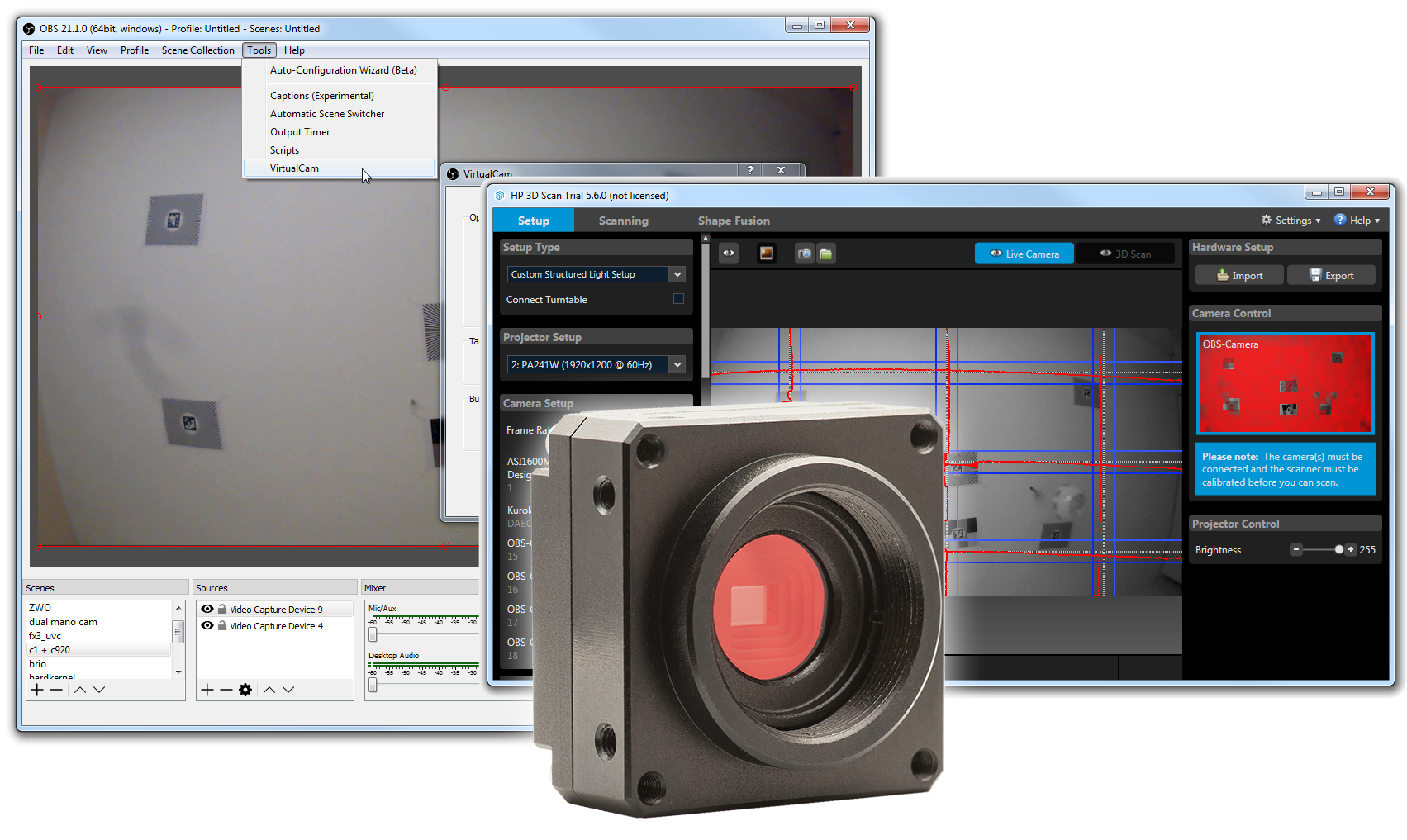
Task: Choose Auto-Configuration Wizard (Beta)
Action: 339,70
